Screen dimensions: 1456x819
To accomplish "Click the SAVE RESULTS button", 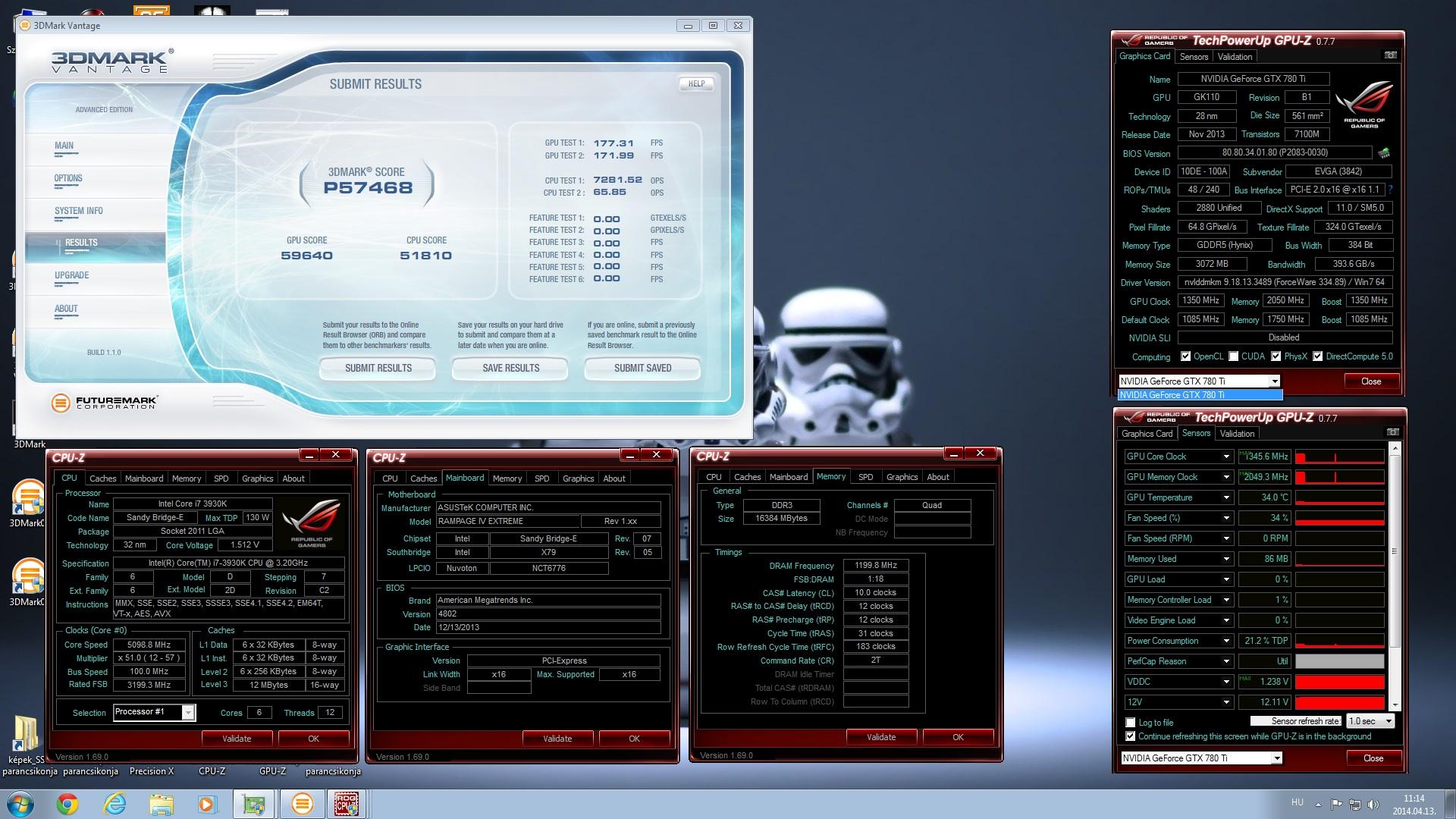I will point(510,368).
